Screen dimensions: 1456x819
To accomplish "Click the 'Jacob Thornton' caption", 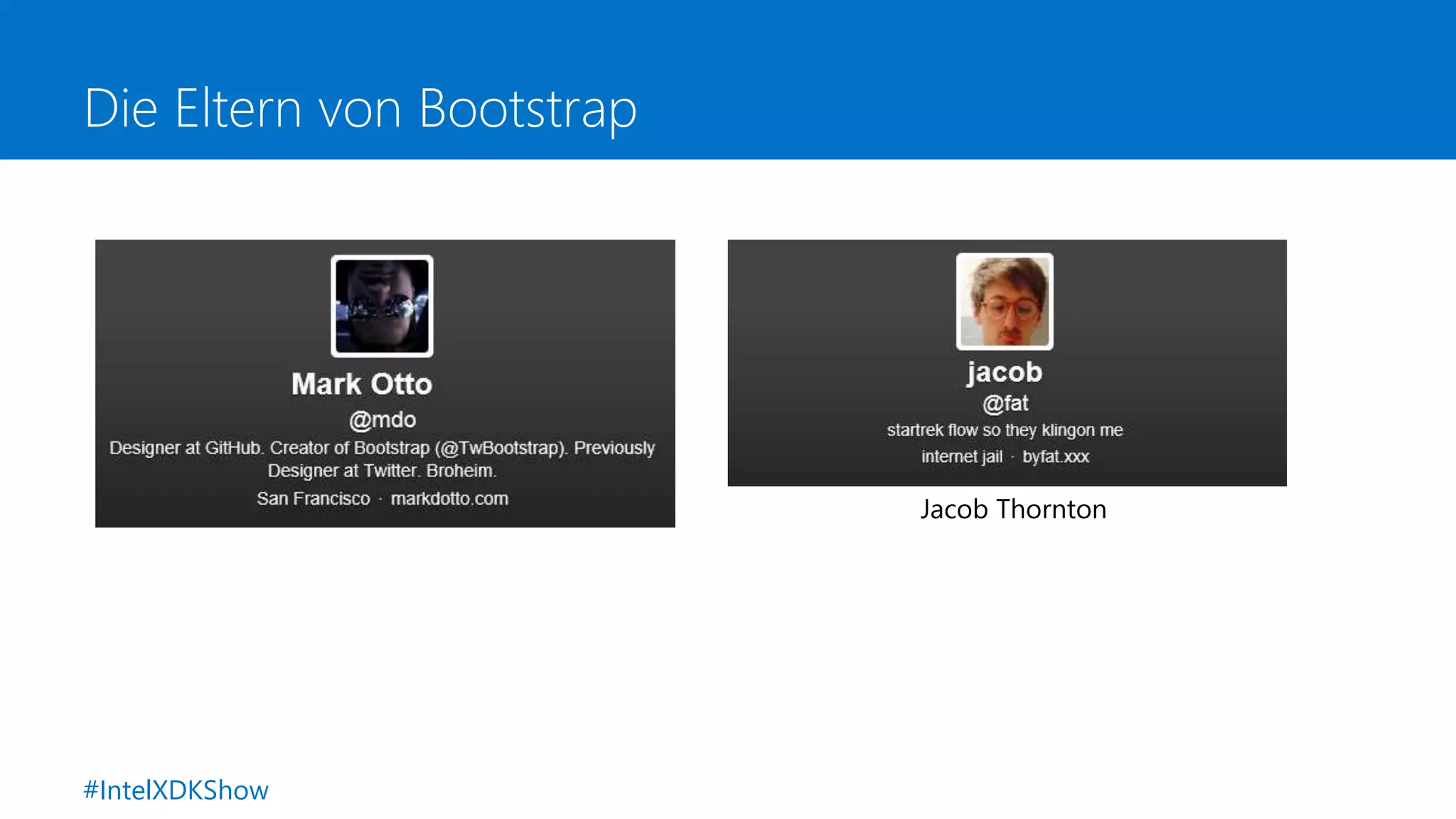I will tap(1013, 509).
